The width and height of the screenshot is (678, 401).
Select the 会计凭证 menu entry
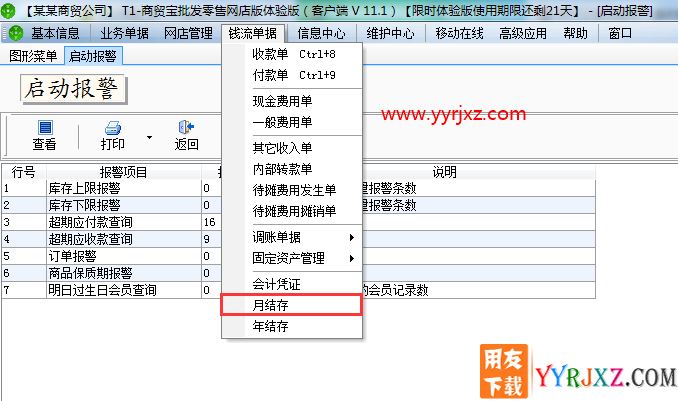coord(292,284)
